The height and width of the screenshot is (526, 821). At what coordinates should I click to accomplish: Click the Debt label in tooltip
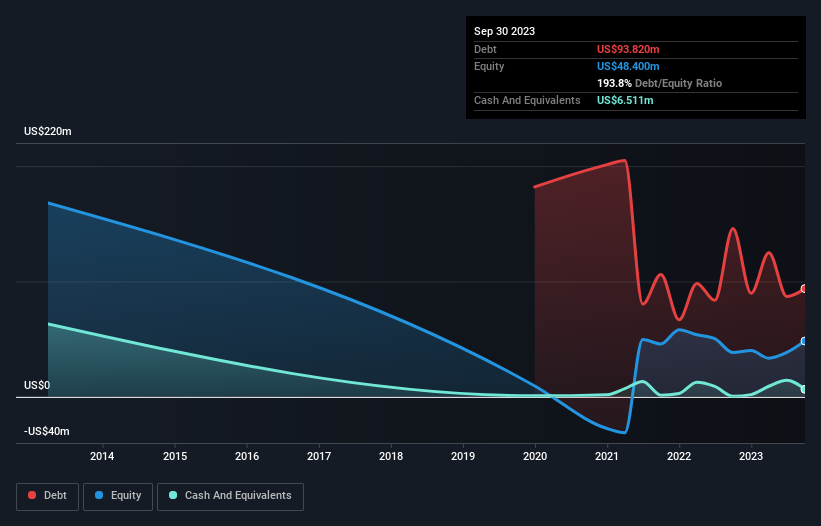click(x=485, y=49)
